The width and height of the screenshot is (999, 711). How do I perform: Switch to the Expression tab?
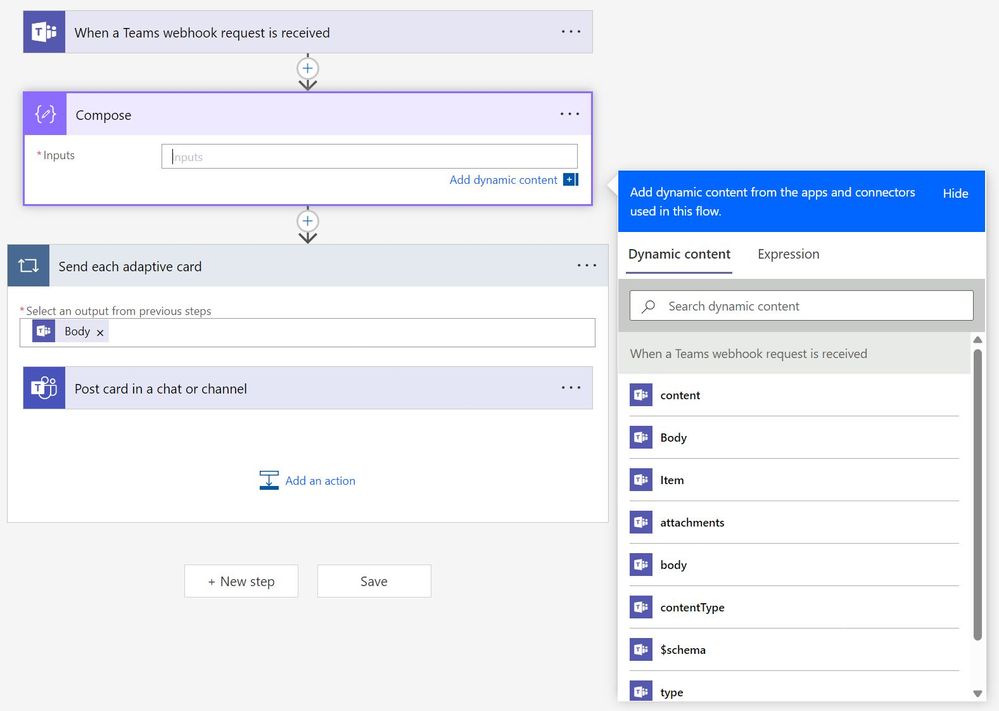pos(788,254)
